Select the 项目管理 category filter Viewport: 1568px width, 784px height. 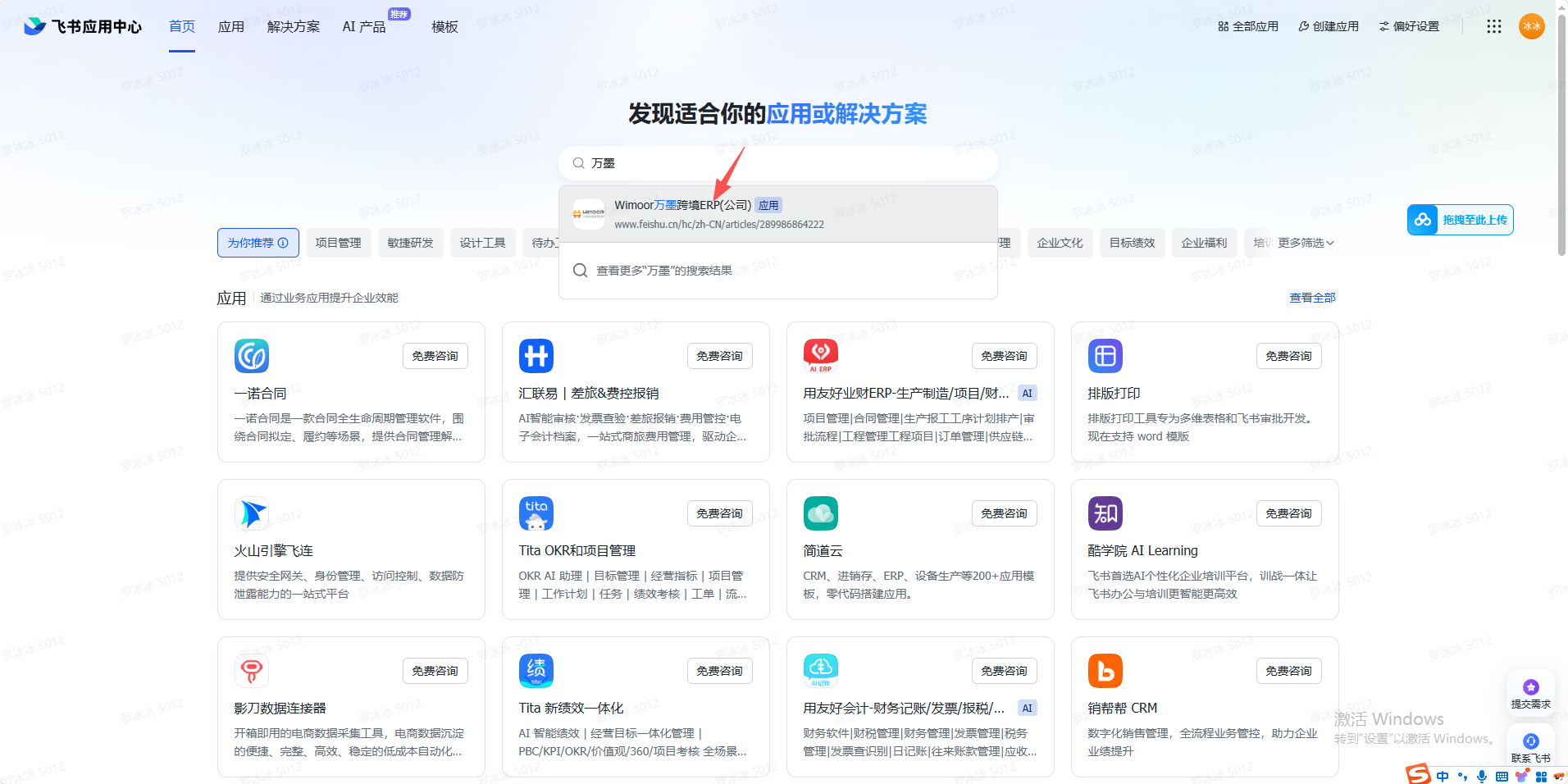(x=338, y=243)
